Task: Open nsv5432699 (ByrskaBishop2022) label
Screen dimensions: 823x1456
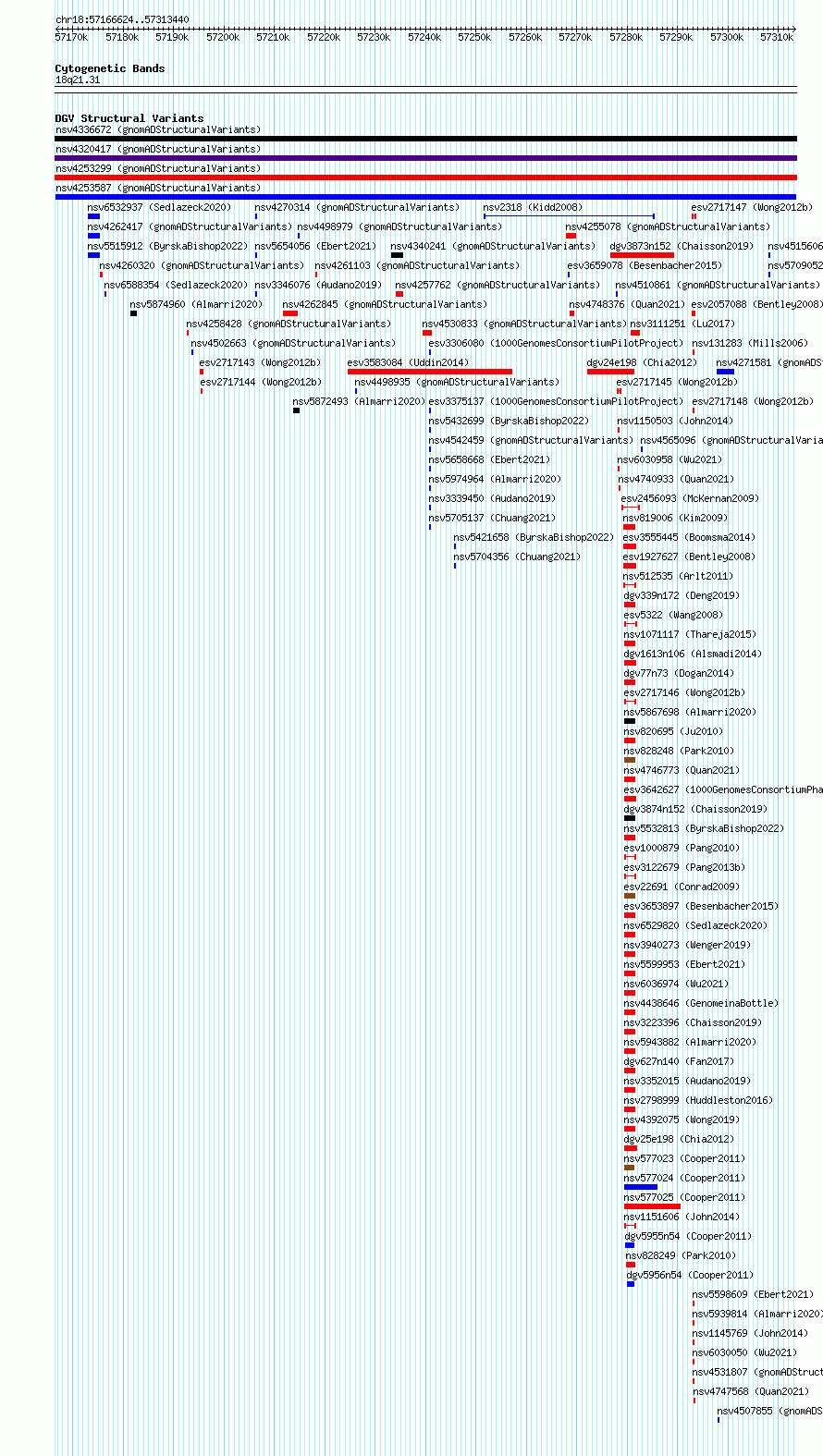Action: tap(509, 421)
